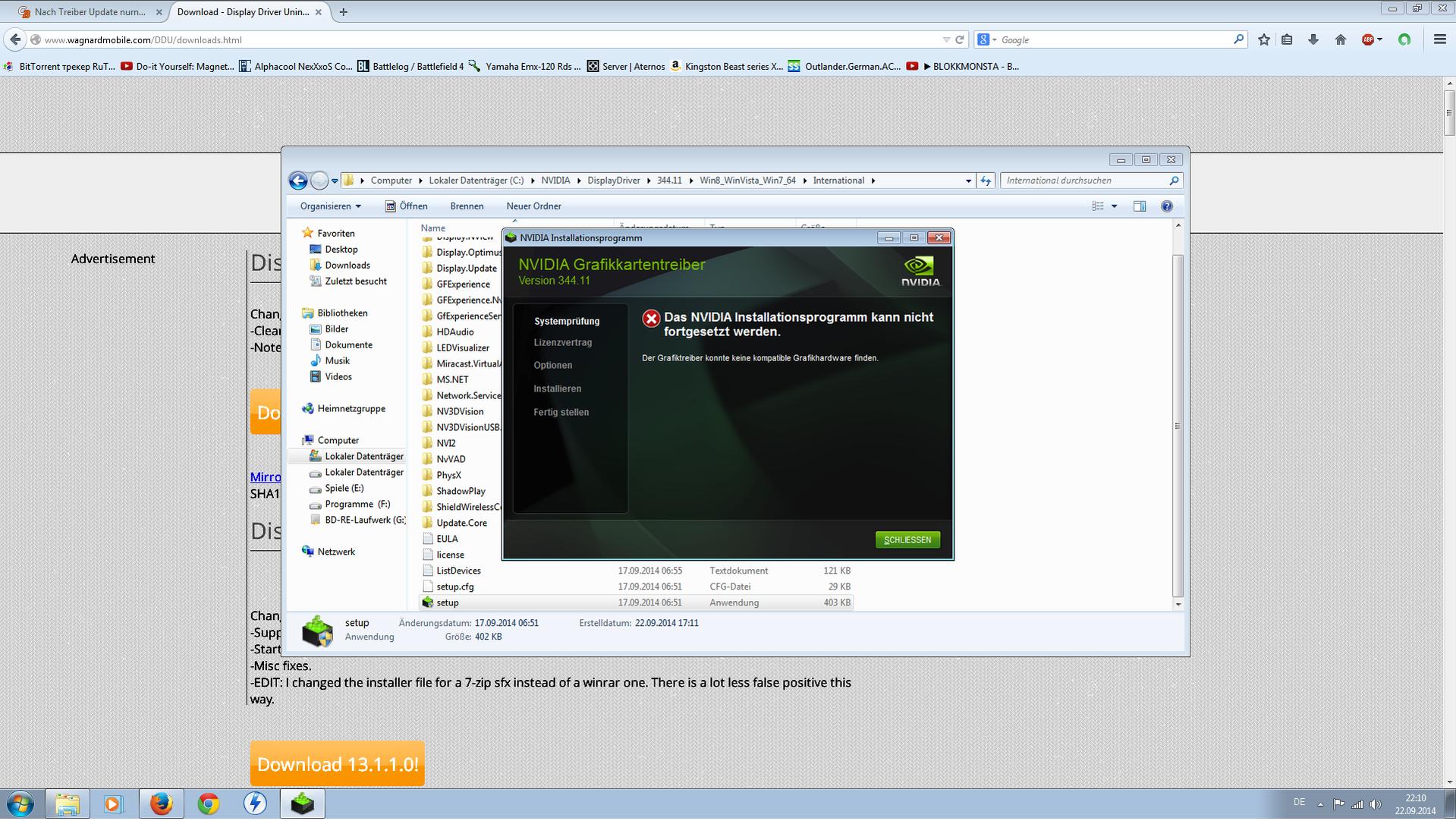1456x821 pixels.
Task: Expand breadcrumb arrow after NVIDIA
Action: click(x=579, y=181)
